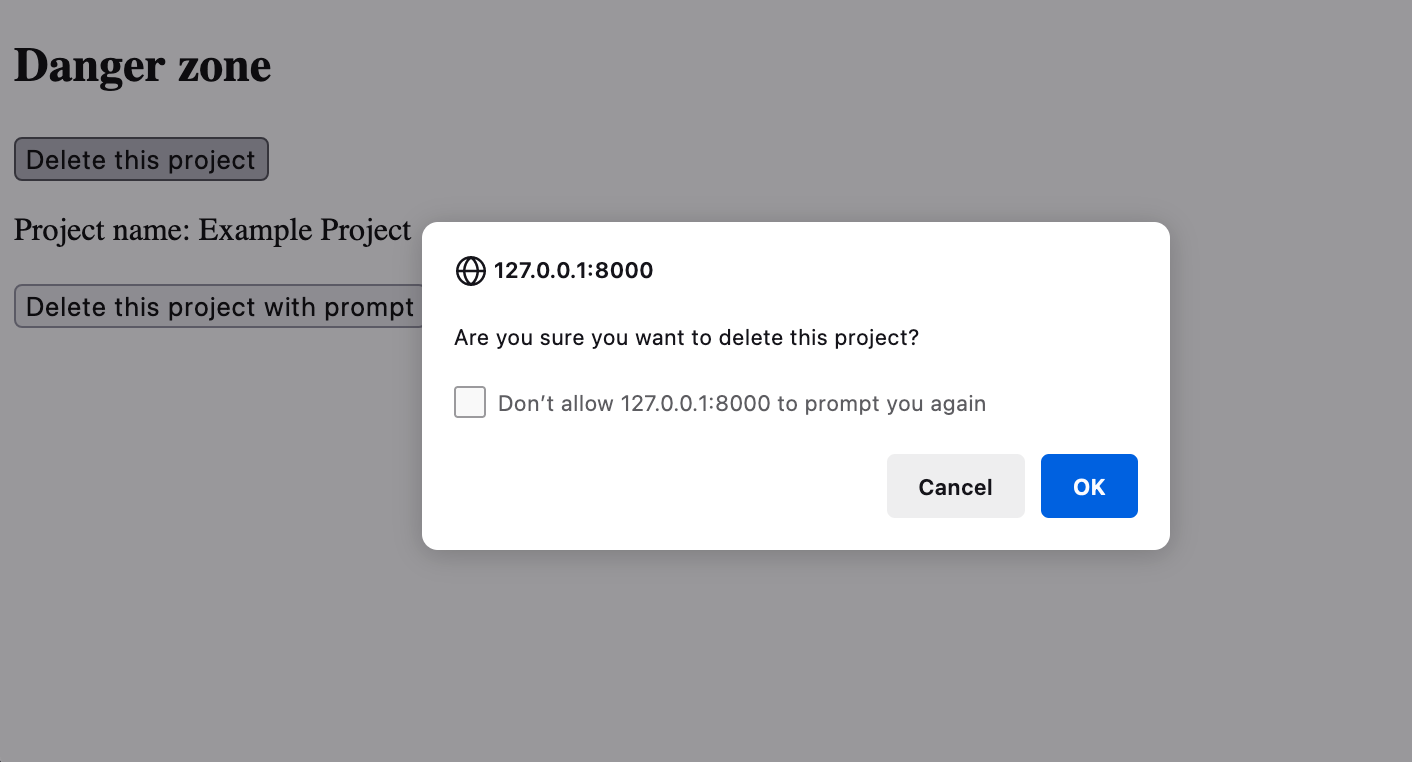Click the Danger zone heading
Viewport: 1412px width, 762px height.
[142, 67]
